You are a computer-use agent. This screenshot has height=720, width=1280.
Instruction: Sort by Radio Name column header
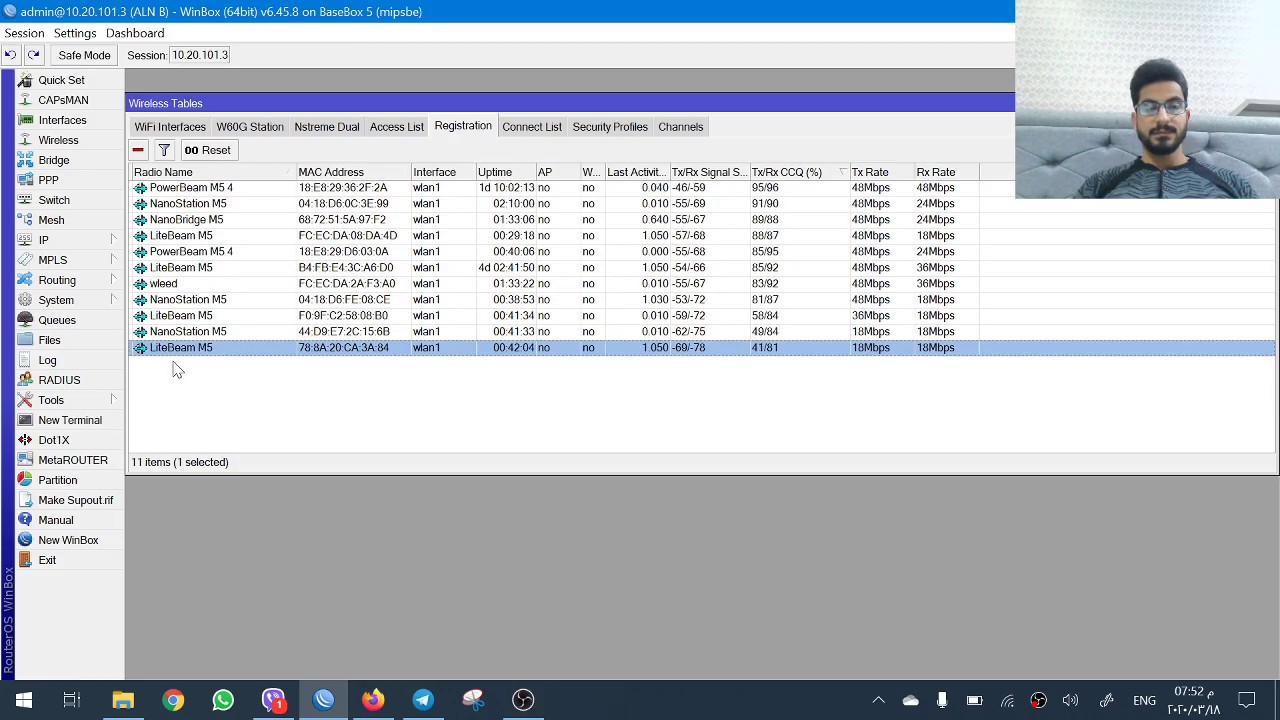(x=213, y=172)
